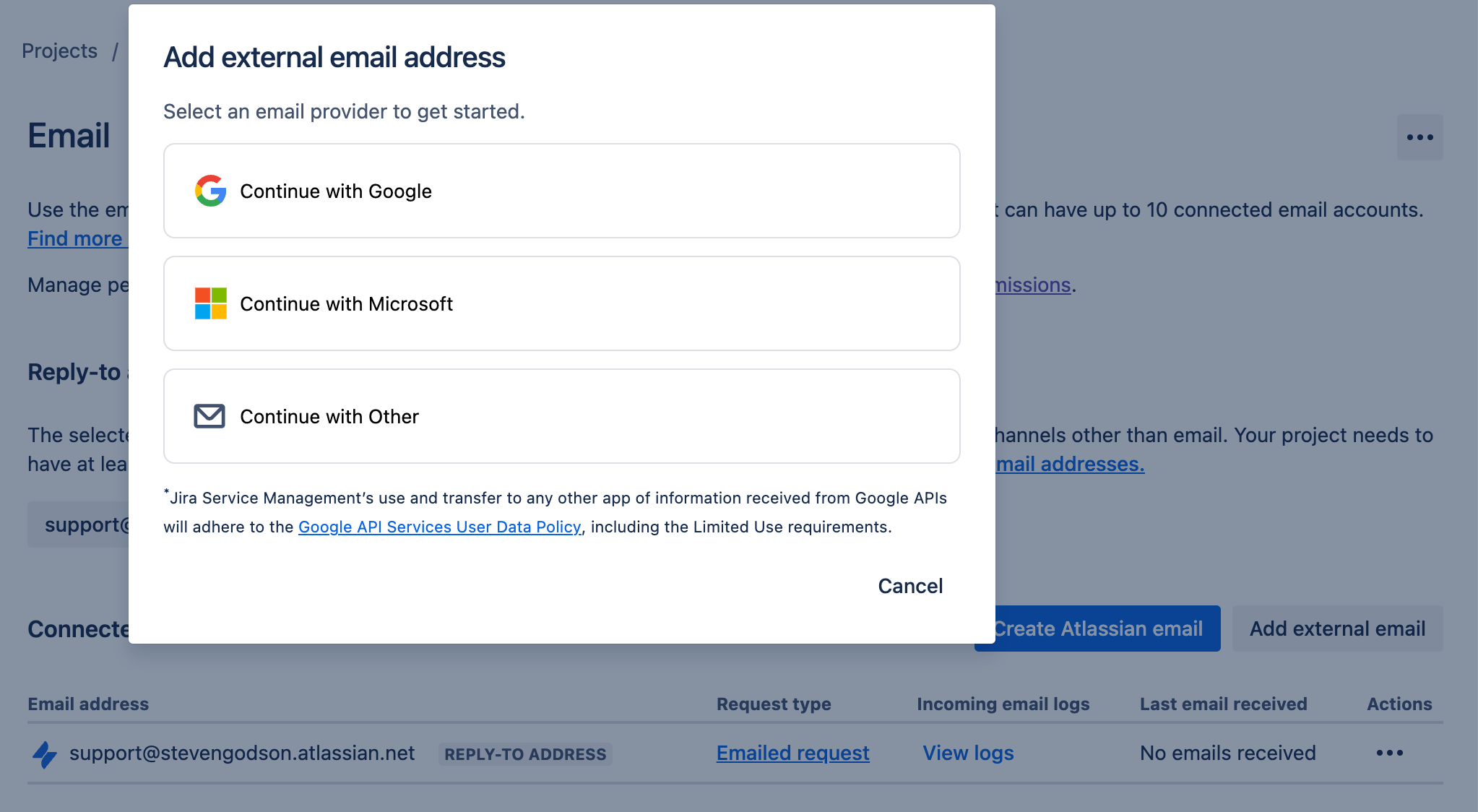The width and height of the screenshot is (1478, 812).
Task: Click the Last email received column header
Action: coord(1223,704)
